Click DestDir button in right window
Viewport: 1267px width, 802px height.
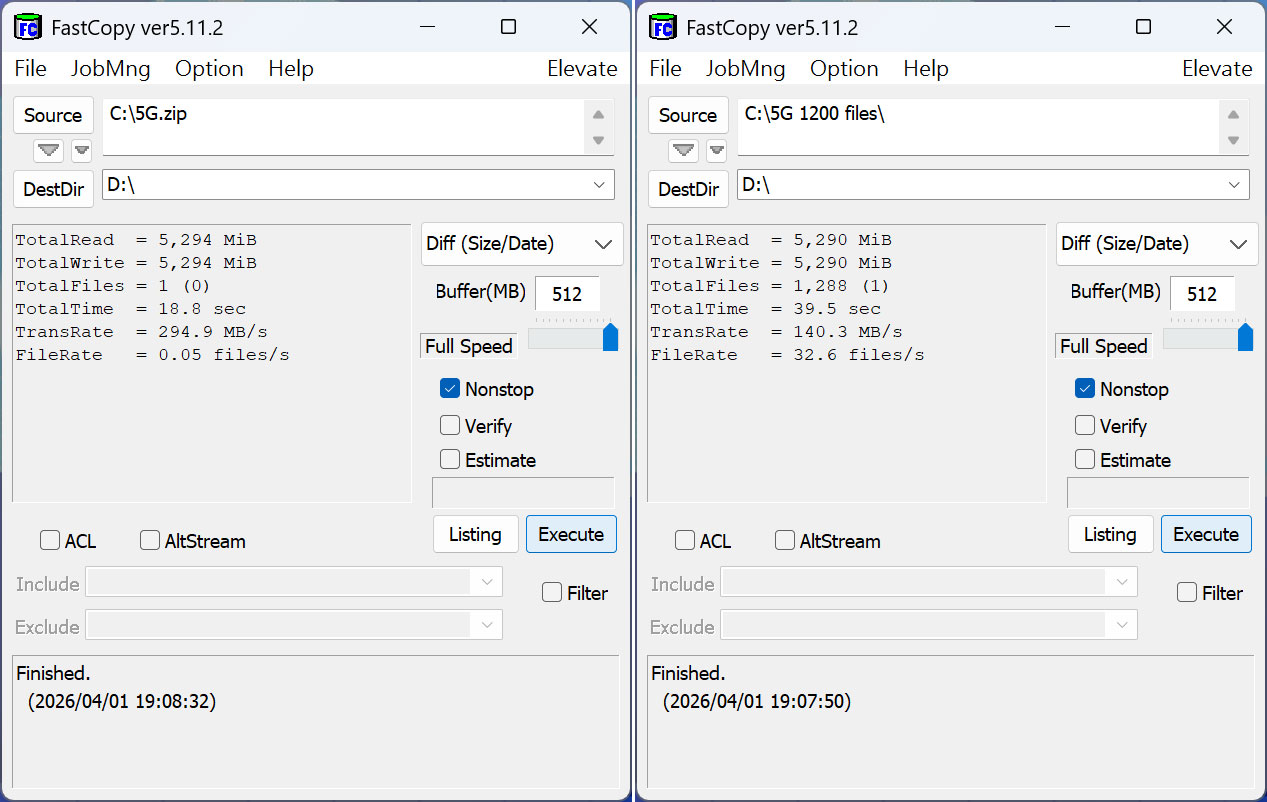point(688,189)
